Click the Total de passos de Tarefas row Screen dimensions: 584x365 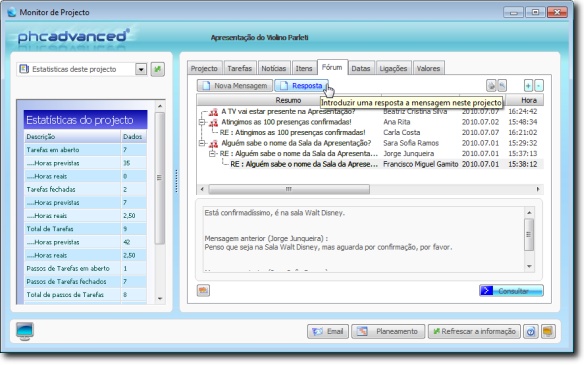[85, 294]
